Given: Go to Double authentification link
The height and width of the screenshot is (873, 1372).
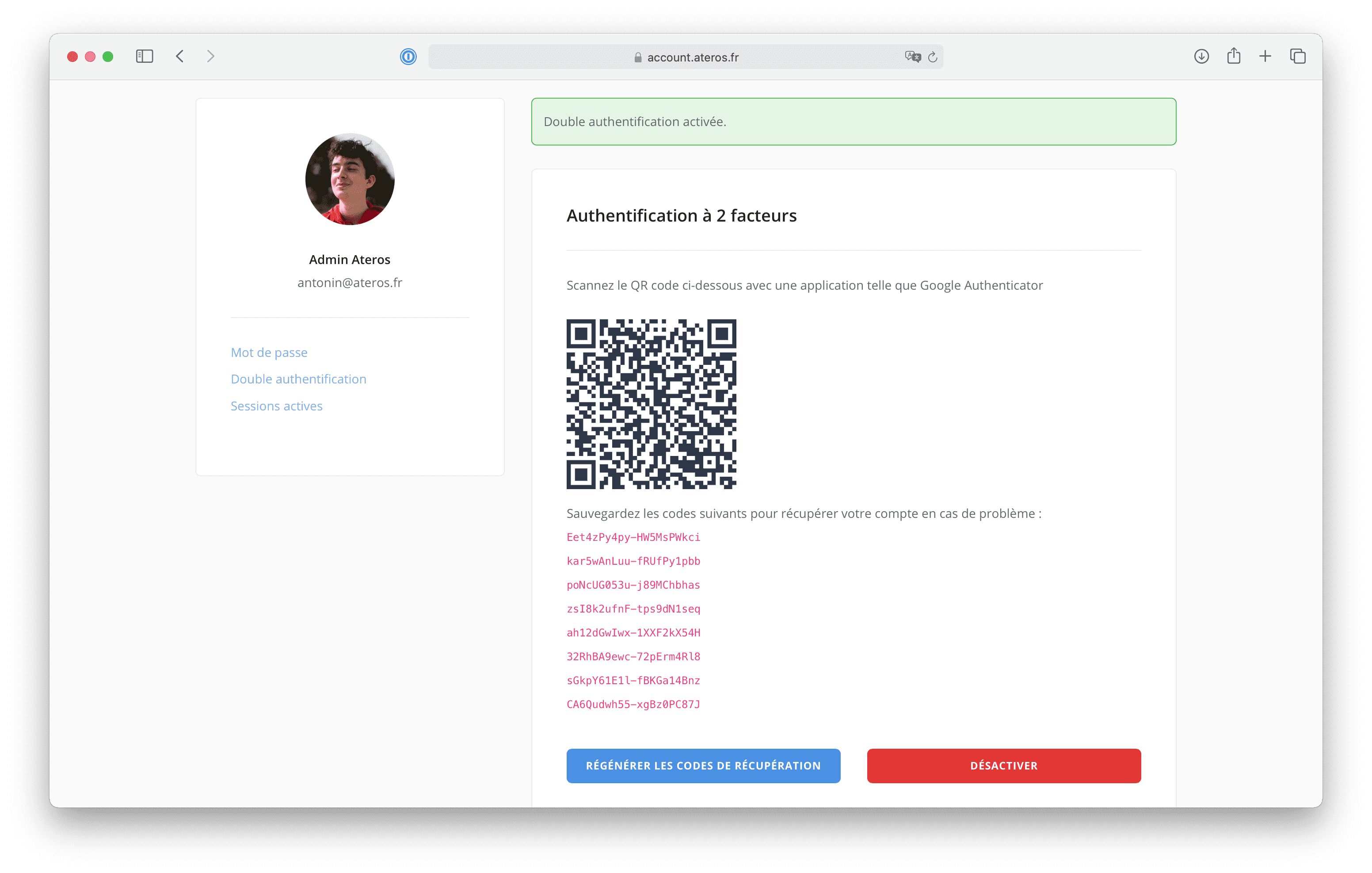Looking at the screenshot, I should click(298, 379).
